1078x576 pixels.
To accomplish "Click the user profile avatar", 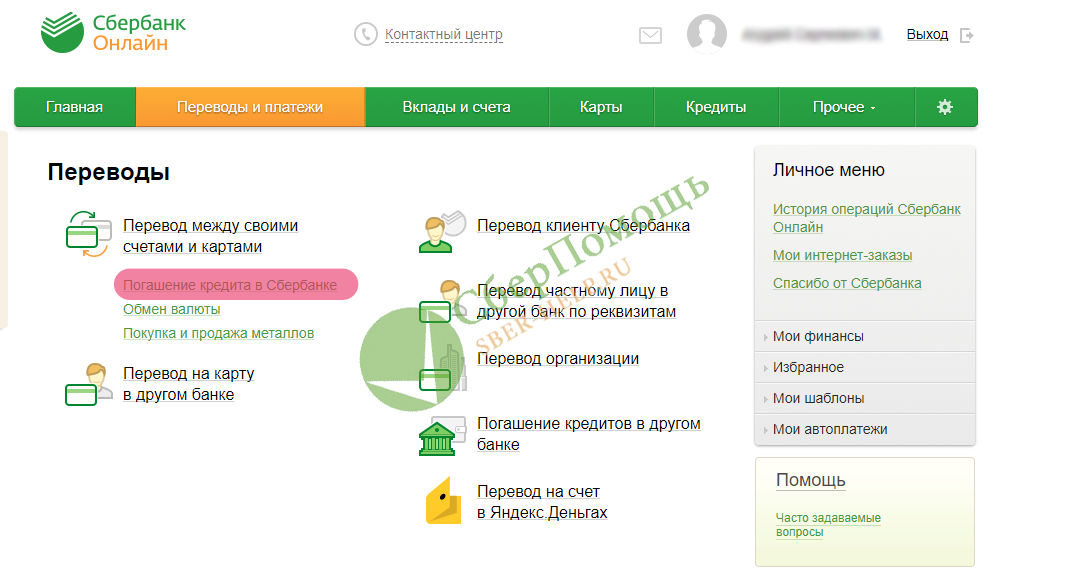I will click(707, 33).
